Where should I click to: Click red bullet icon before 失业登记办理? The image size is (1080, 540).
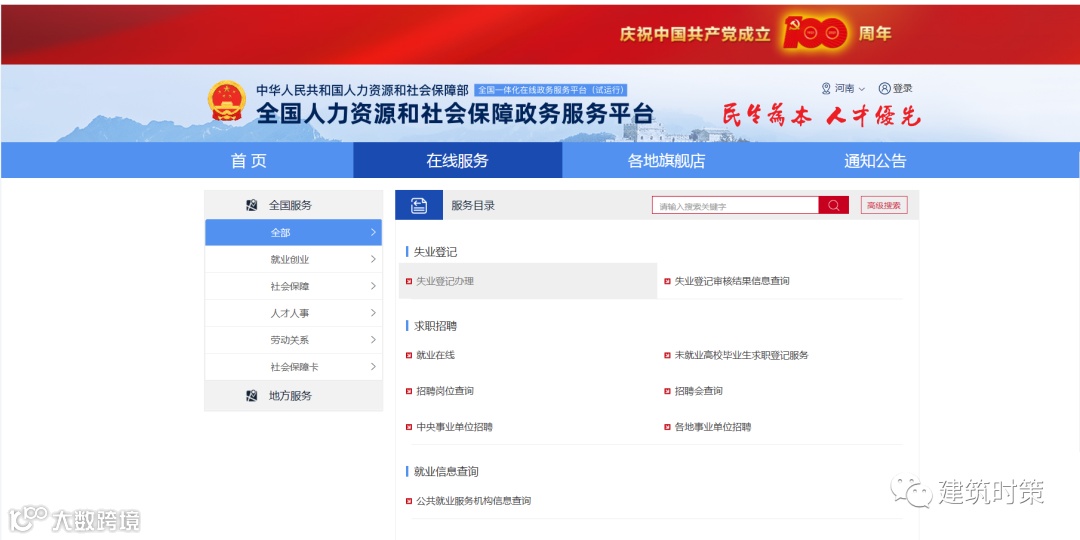[409, 281]
